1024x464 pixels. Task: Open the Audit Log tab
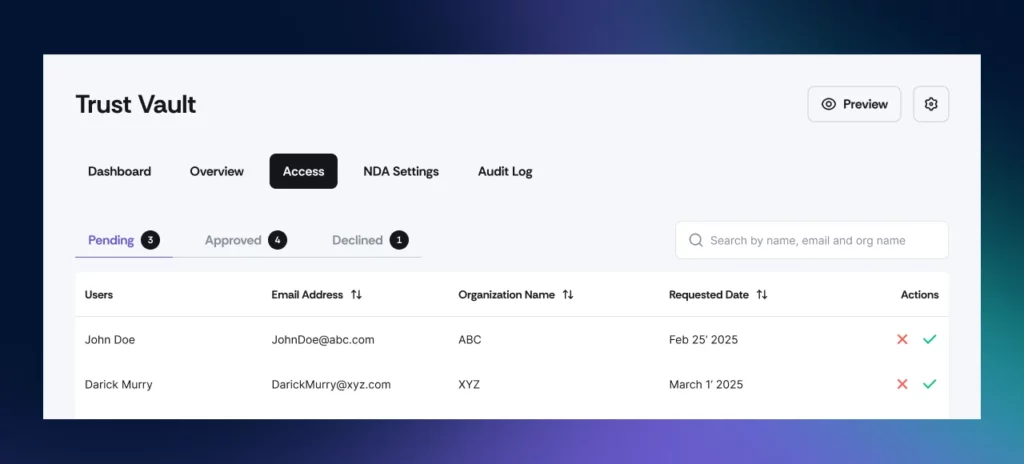505,171
